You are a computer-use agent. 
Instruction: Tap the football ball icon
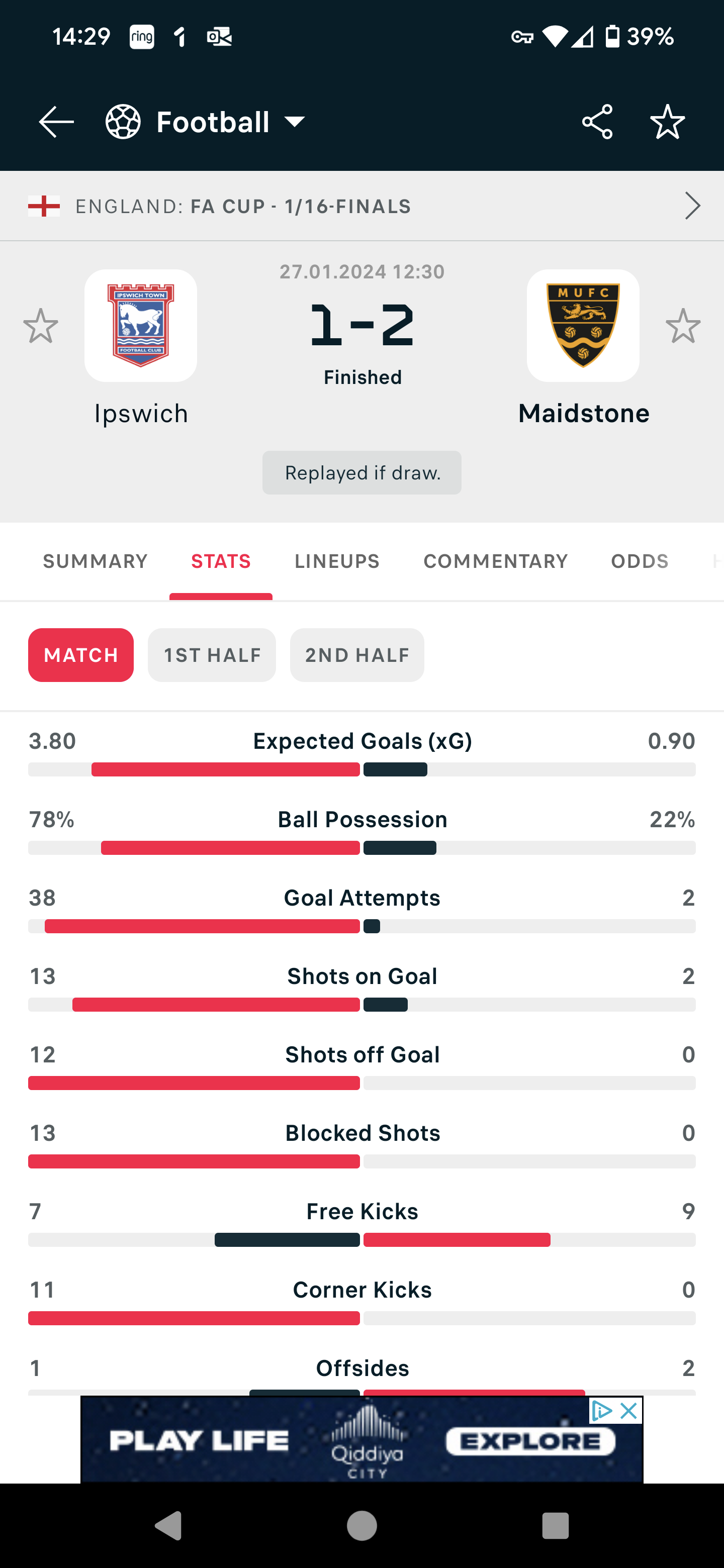[x=123, y=122]
